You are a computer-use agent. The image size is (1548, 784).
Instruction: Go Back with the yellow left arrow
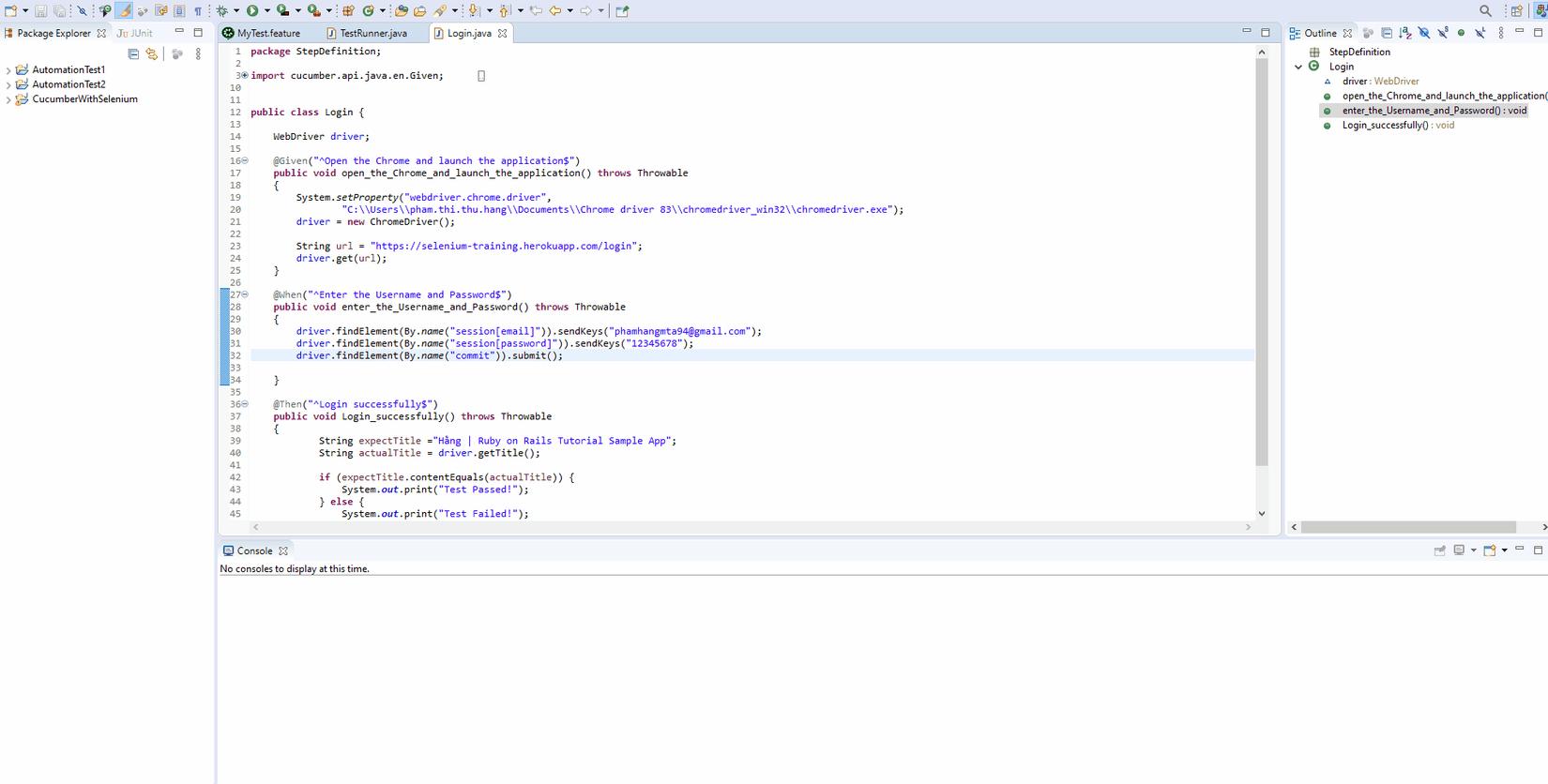[555, 10]
